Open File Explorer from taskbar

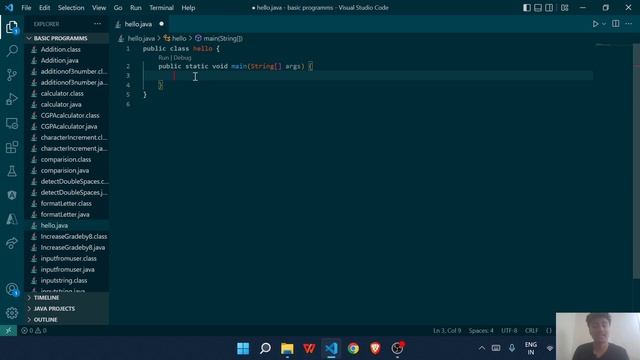pos(287,349)
